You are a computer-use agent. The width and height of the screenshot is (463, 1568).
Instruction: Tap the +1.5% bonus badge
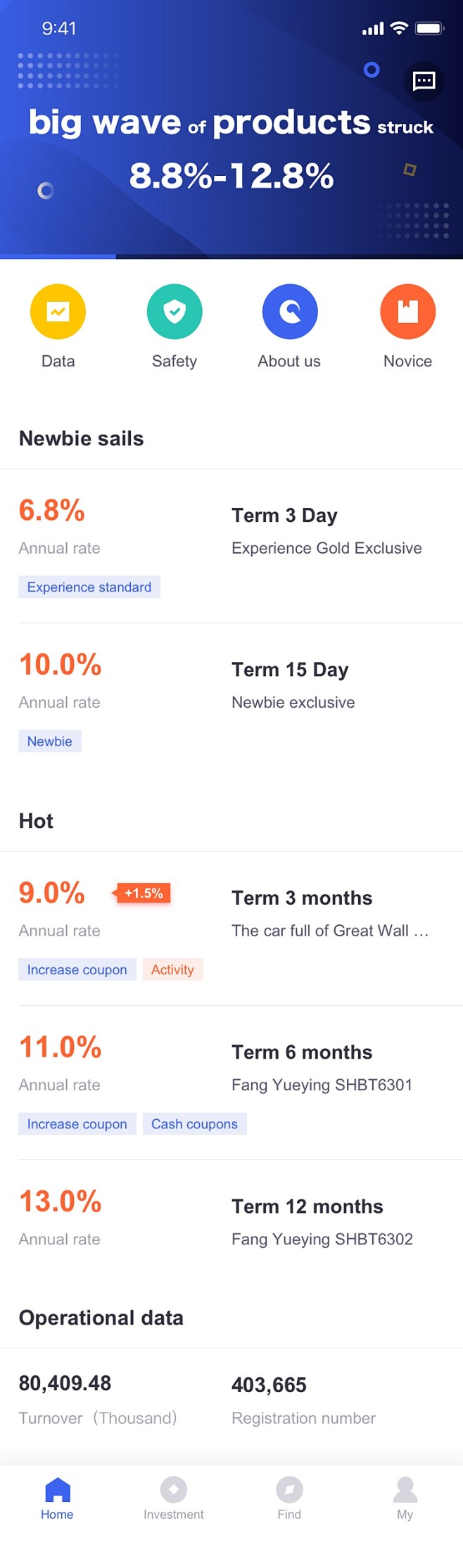pyautogui.click(x=141, y=893)
